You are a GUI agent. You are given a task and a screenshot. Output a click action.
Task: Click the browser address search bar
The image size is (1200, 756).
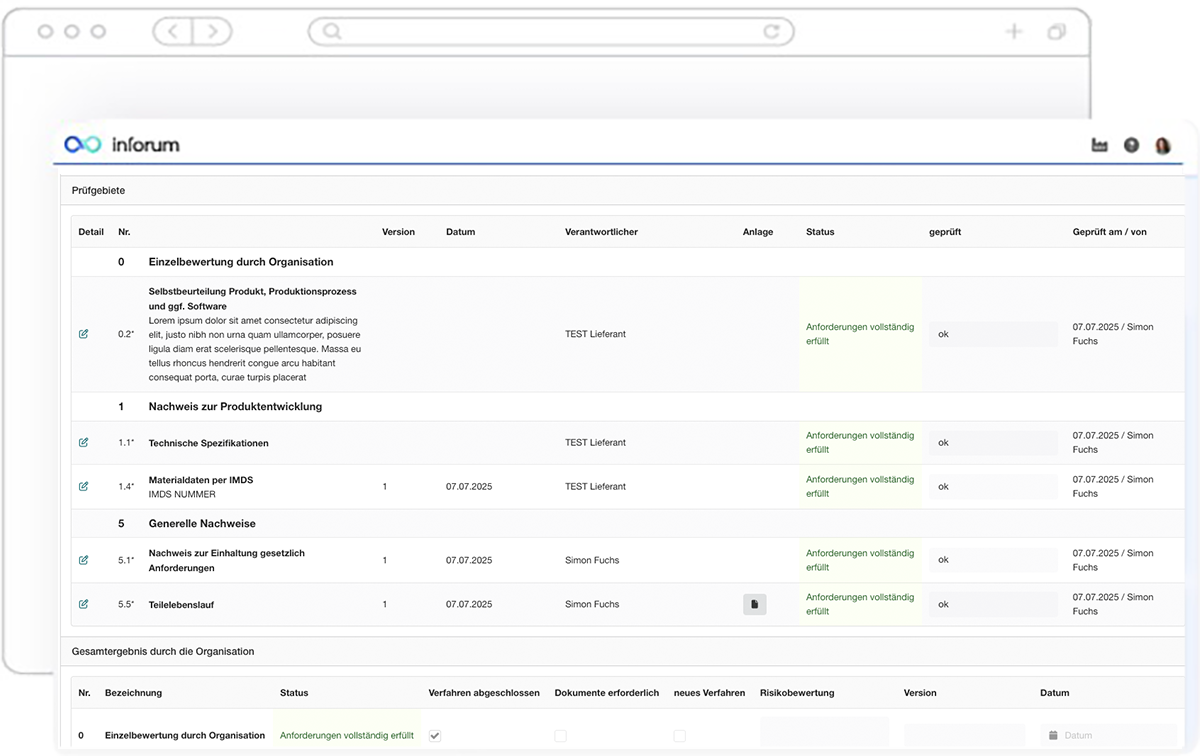coord(550,32)
